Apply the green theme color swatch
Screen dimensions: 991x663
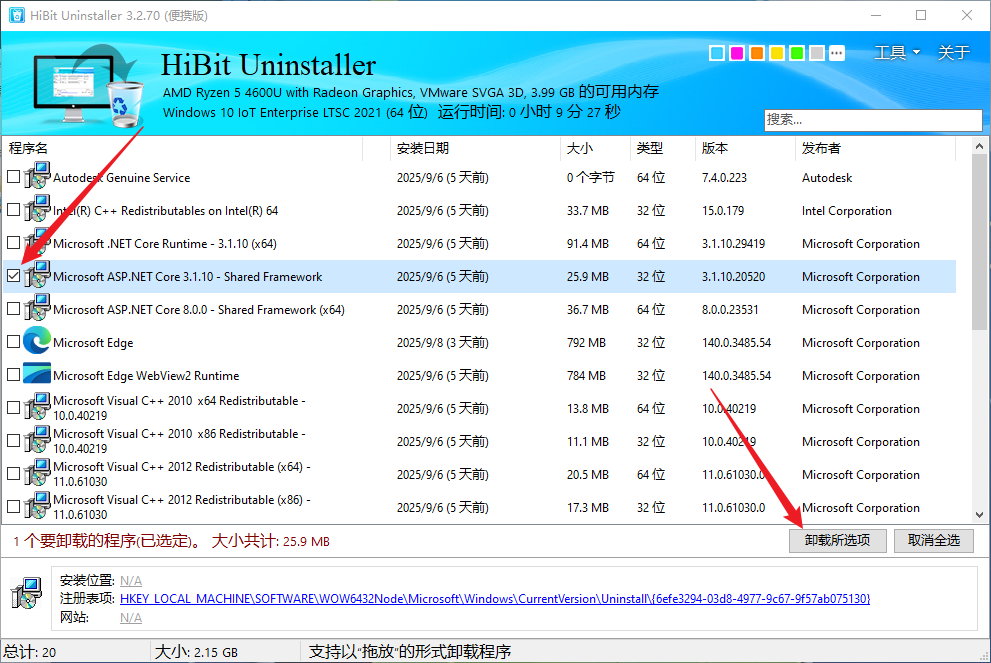pos(797,53)
